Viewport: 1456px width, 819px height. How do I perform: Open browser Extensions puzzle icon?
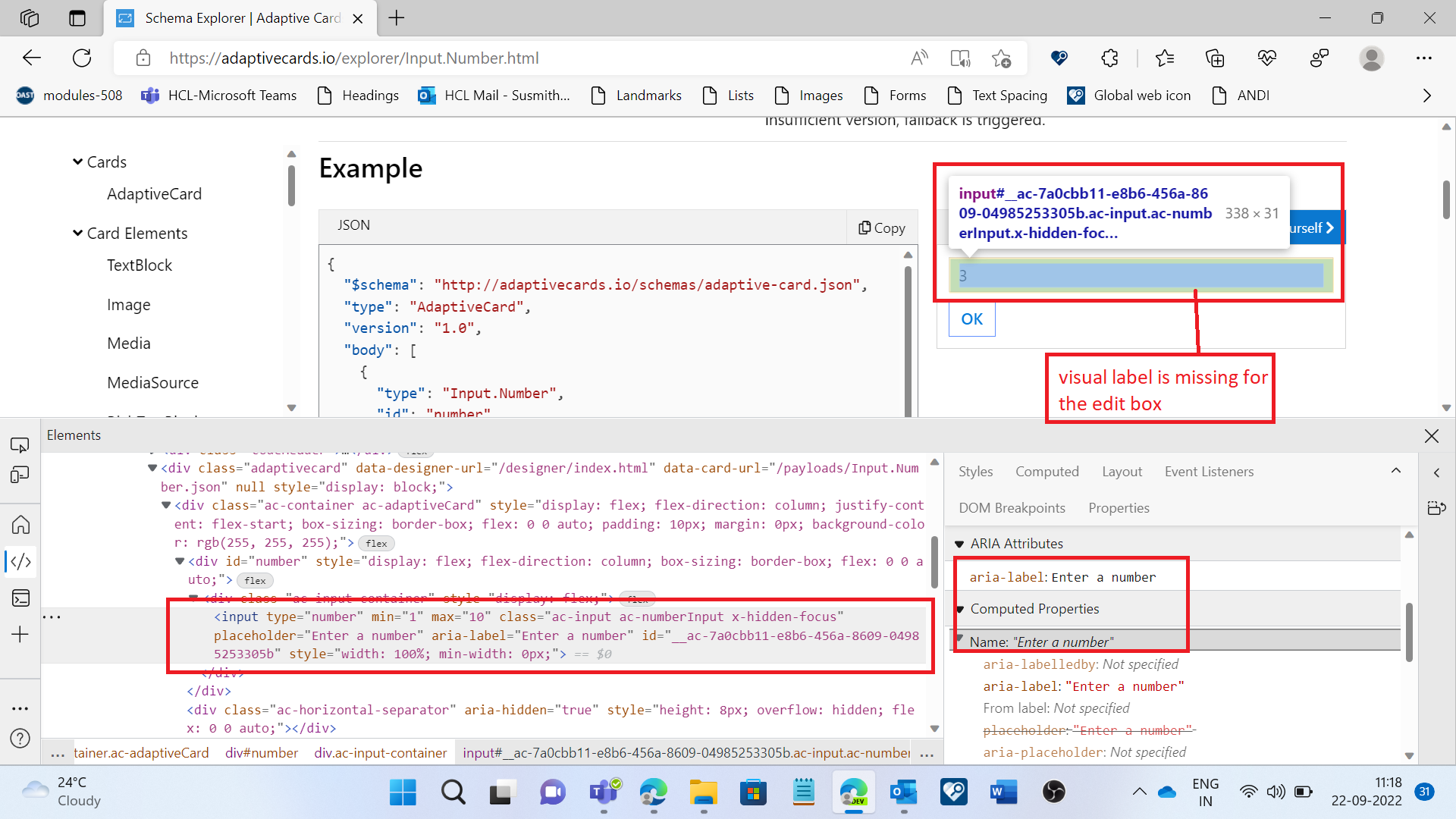(1109, 58)
